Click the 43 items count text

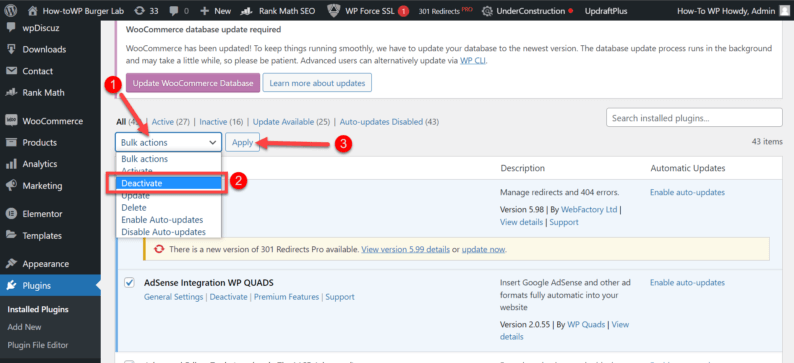[767, 142]
